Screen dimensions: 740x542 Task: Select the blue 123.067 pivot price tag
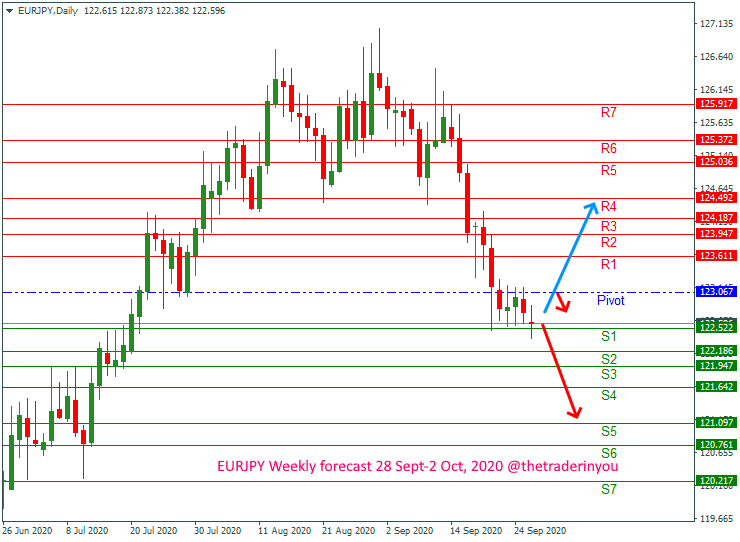(716, 292)
